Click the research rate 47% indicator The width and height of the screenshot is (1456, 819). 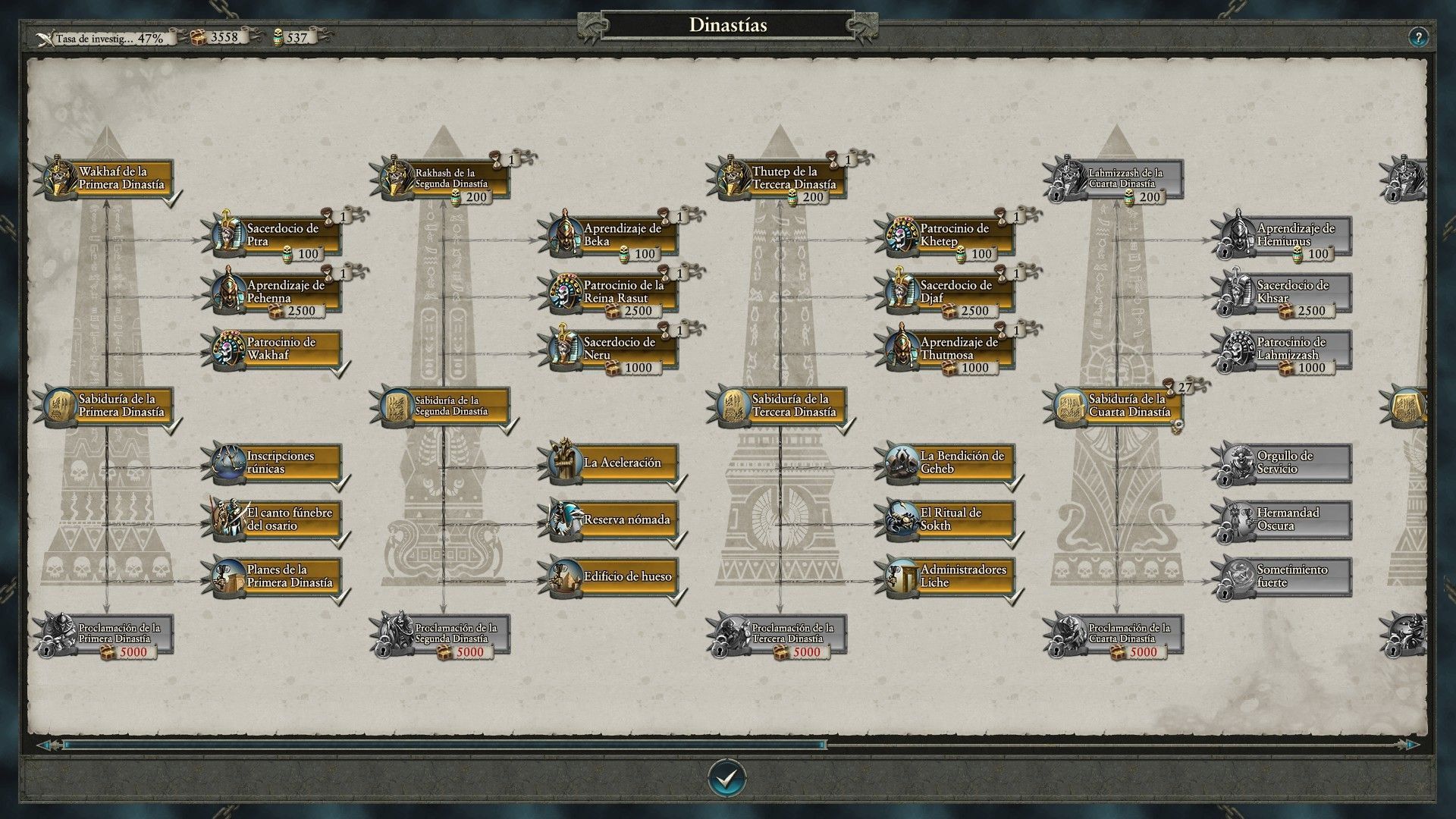(x=108, y=38)
